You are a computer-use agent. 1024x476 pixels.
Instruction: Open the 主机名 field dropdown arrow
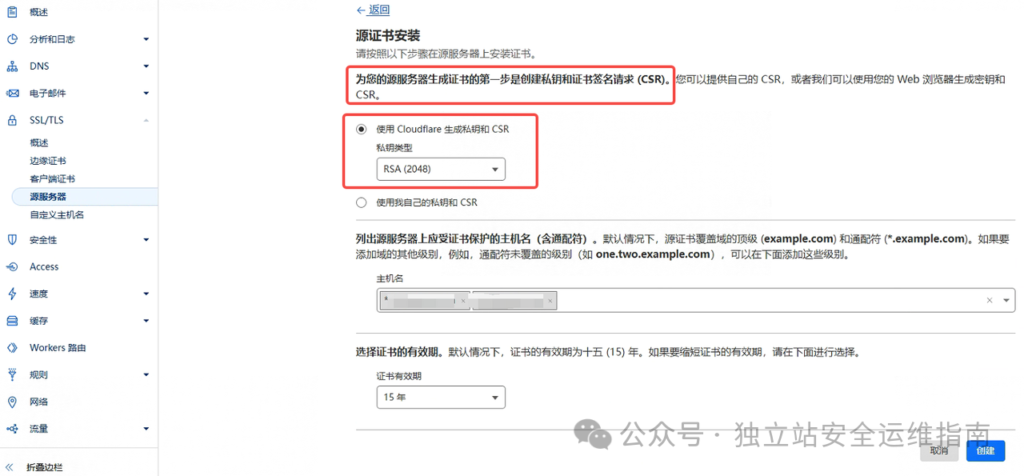pyautogui.click(x=1006, y=300)
